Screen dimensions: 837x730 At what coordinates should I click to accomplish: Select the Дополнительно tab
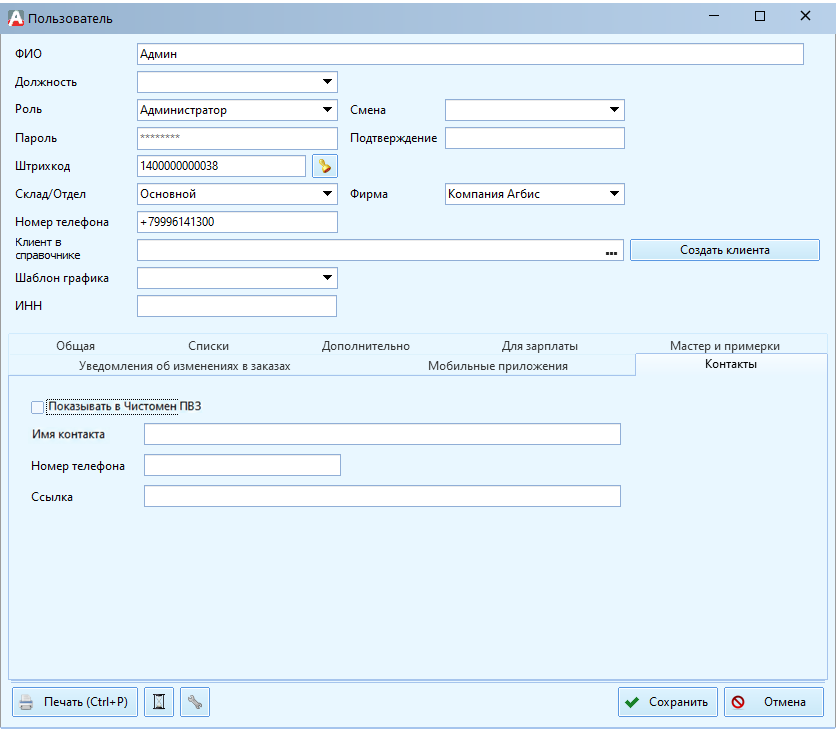point(366,346)
